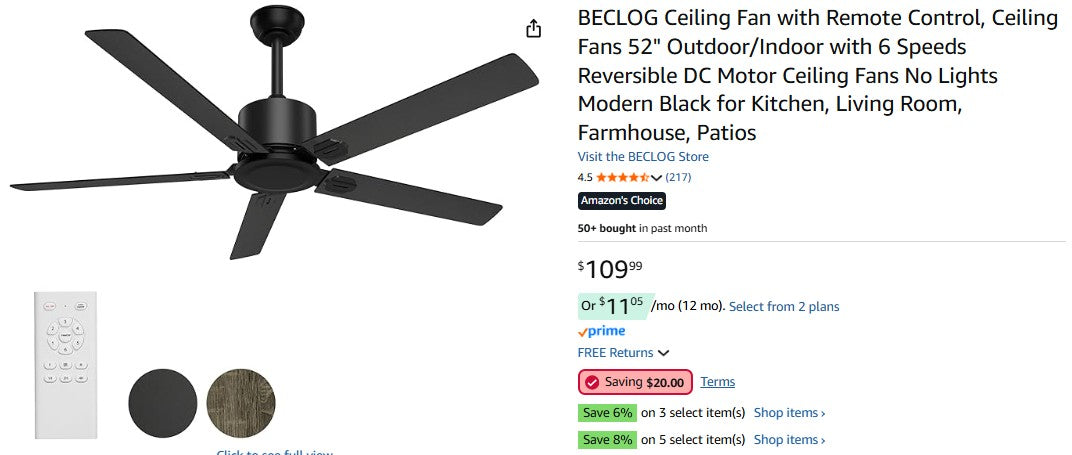Viewport: 1072px width, 455px height.
Task: Visit the BECLOG Store link
Action: click(643, 156)
